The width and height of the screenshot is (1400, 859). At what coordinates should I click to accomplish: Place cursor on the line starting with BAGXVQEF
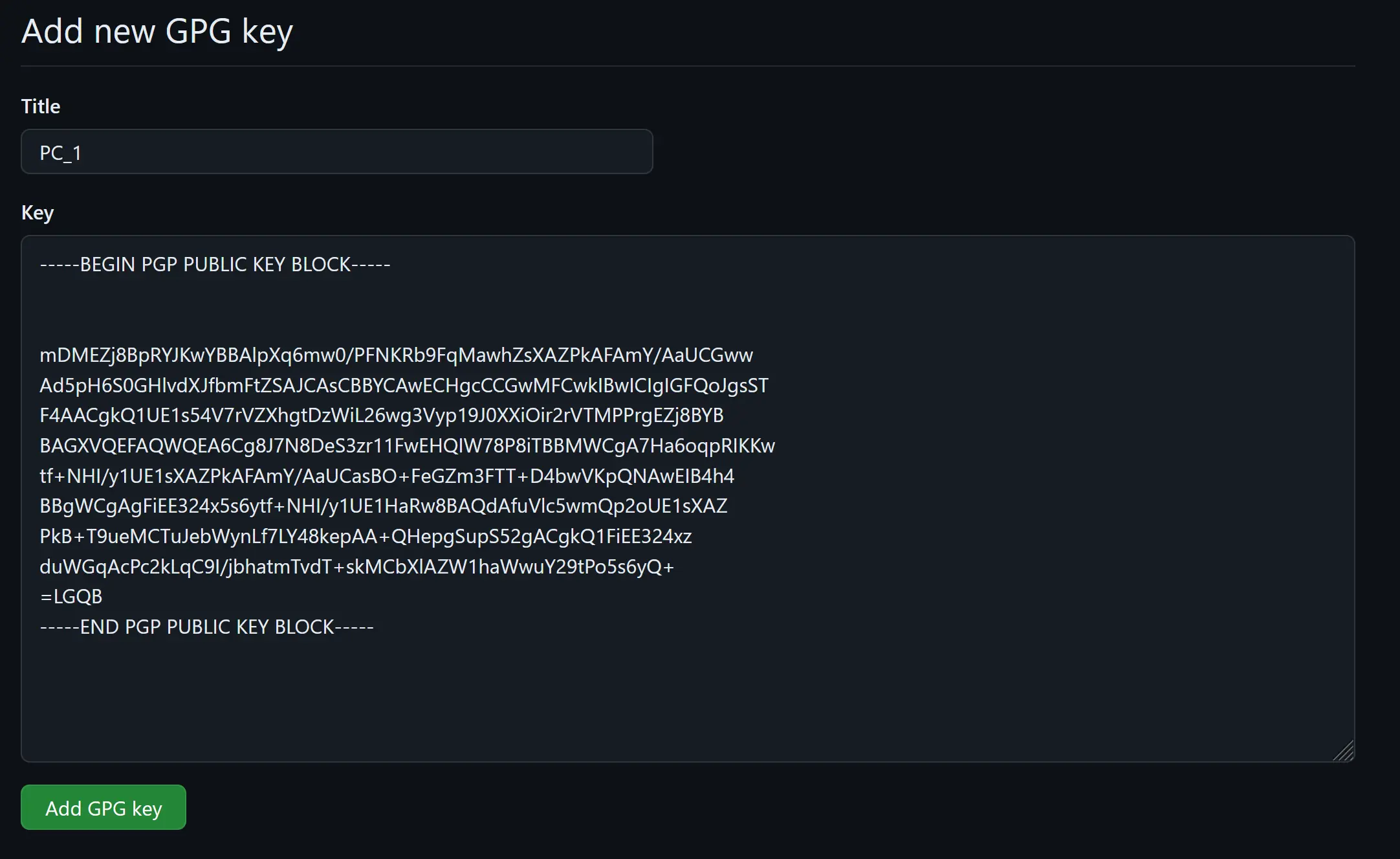tap(407, 446)
